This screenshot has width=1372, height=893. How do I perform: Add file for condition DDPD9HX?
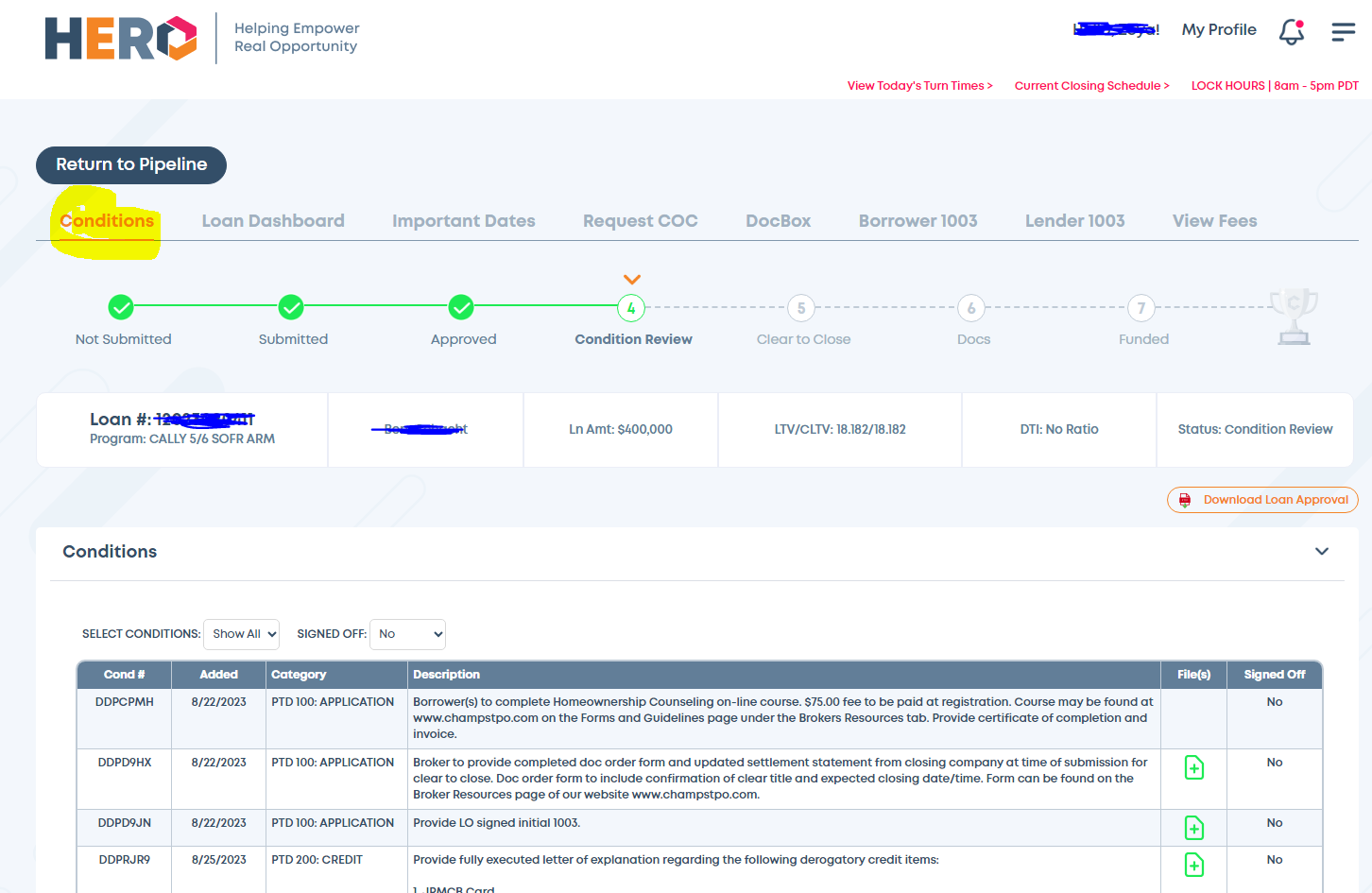(x=1194, y=767)
